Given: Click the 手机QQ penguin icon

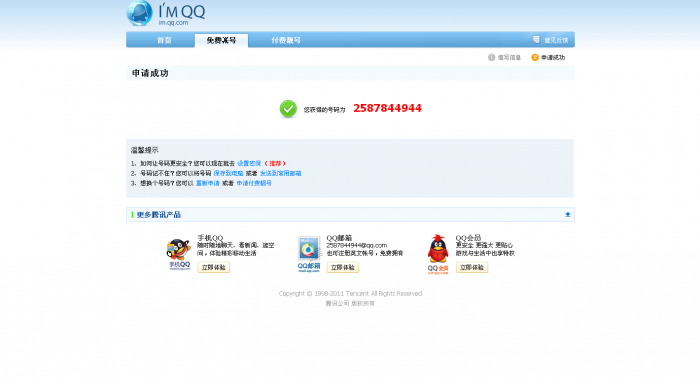Looking at the screenshot, I should click(179, 254).
